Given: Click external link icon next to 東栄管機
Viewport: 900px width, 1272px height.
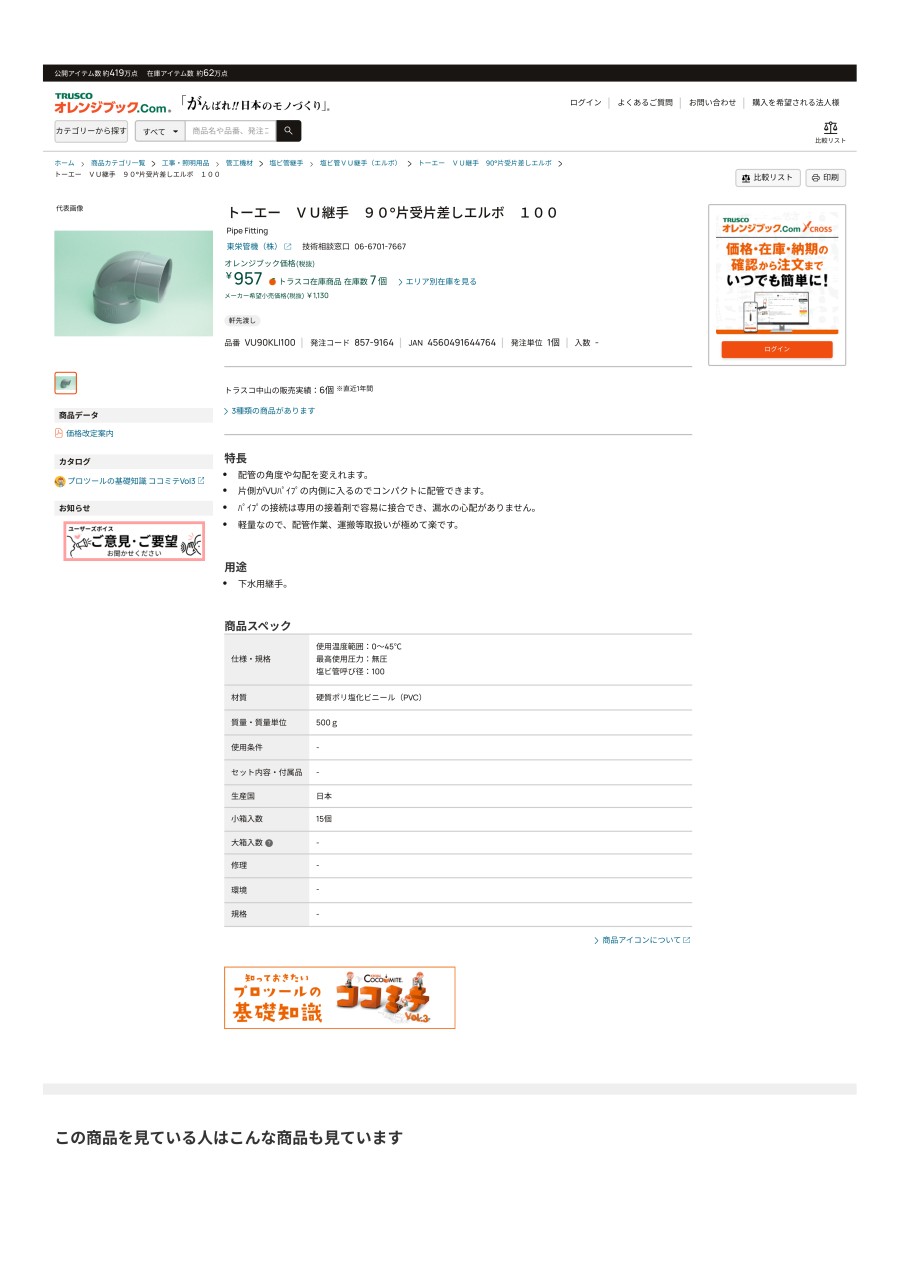Looking at the screenshot, I should (288, 246).
